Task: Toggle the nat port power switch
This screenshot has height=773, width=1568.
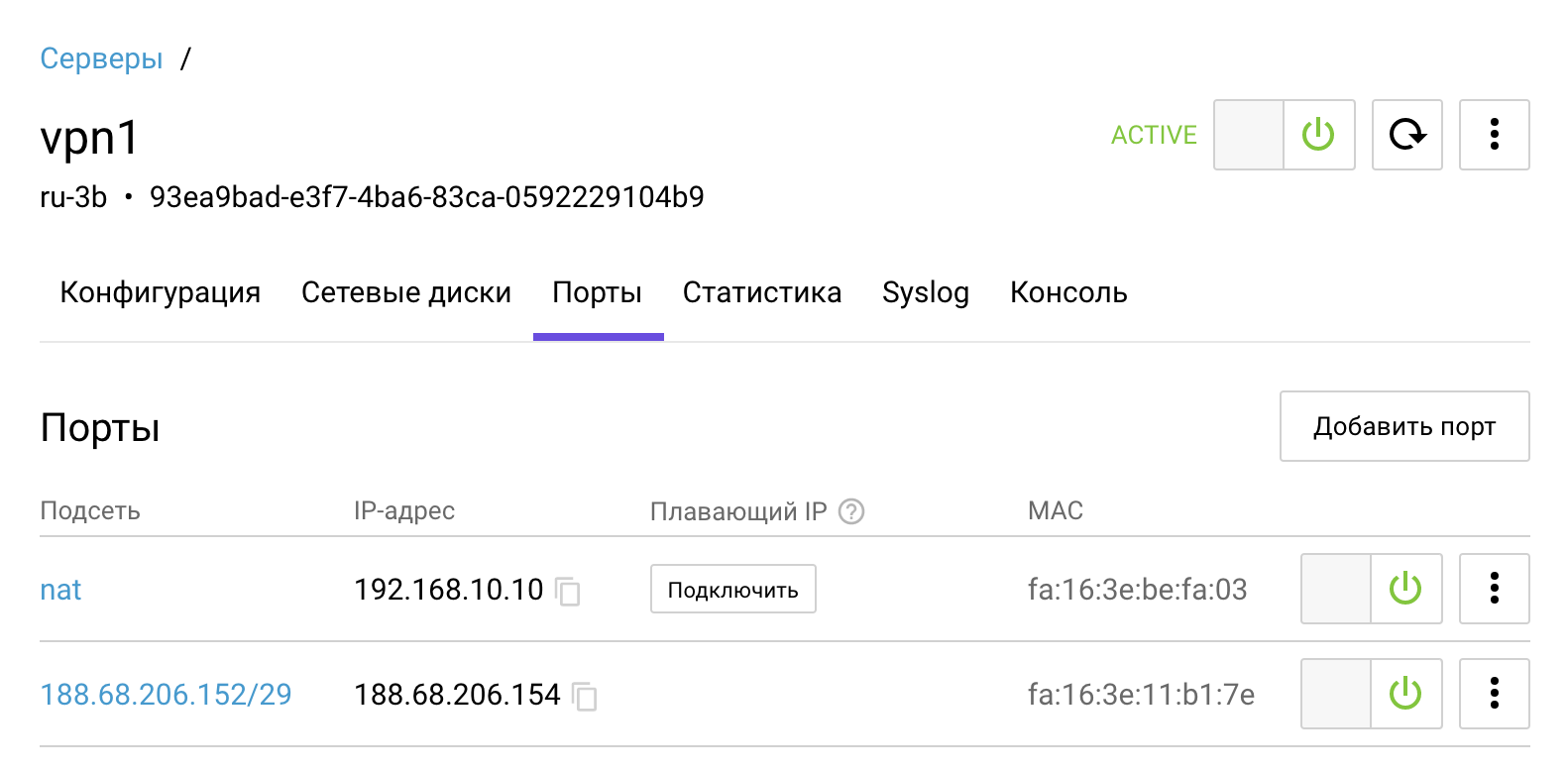Action: (1371, 589)
